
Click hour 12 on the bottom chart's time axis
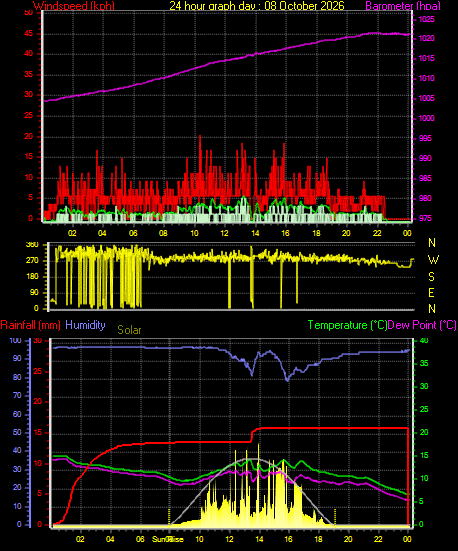229,539
